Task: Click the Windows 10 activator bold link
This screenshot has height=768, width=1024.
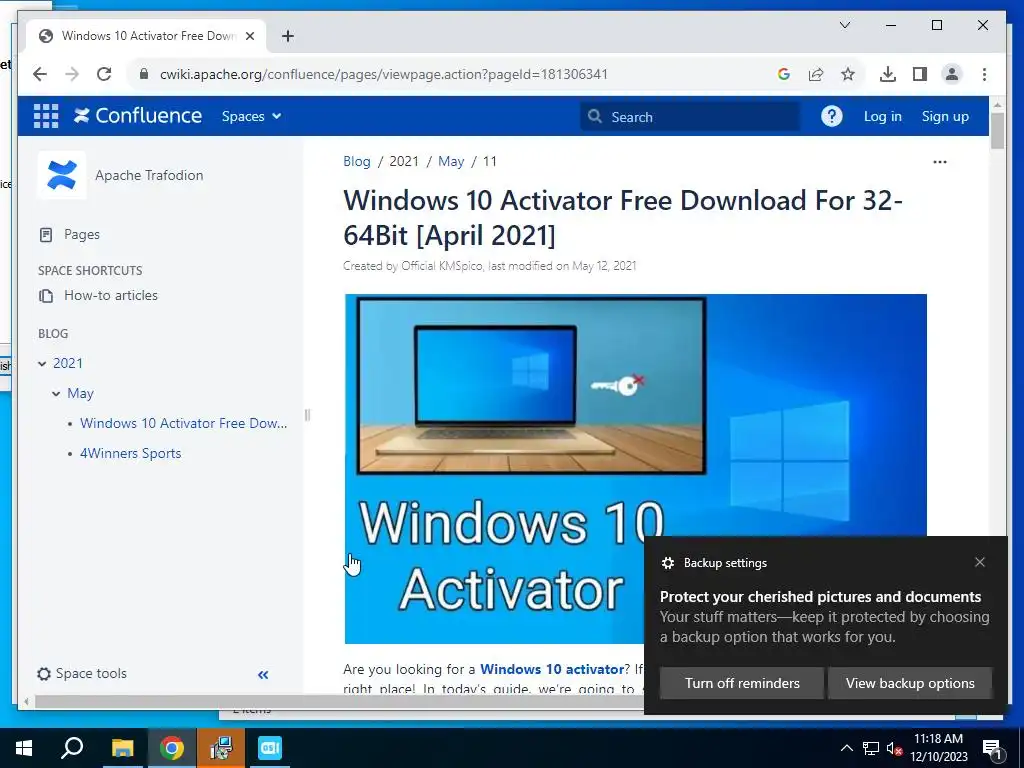Action: click(552, 669)
